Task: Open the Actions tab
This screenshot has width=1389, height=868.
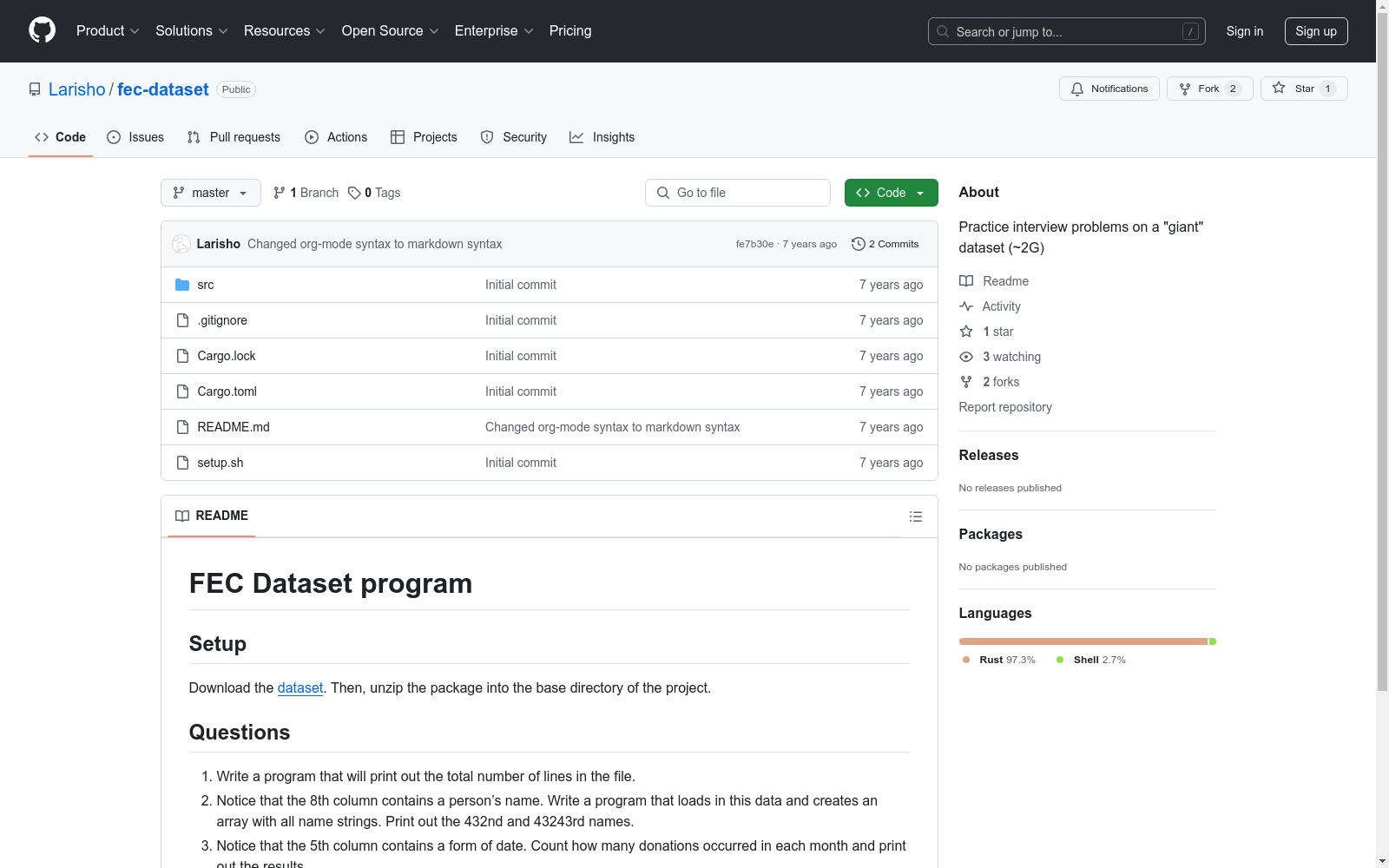Action: point(336,137)
